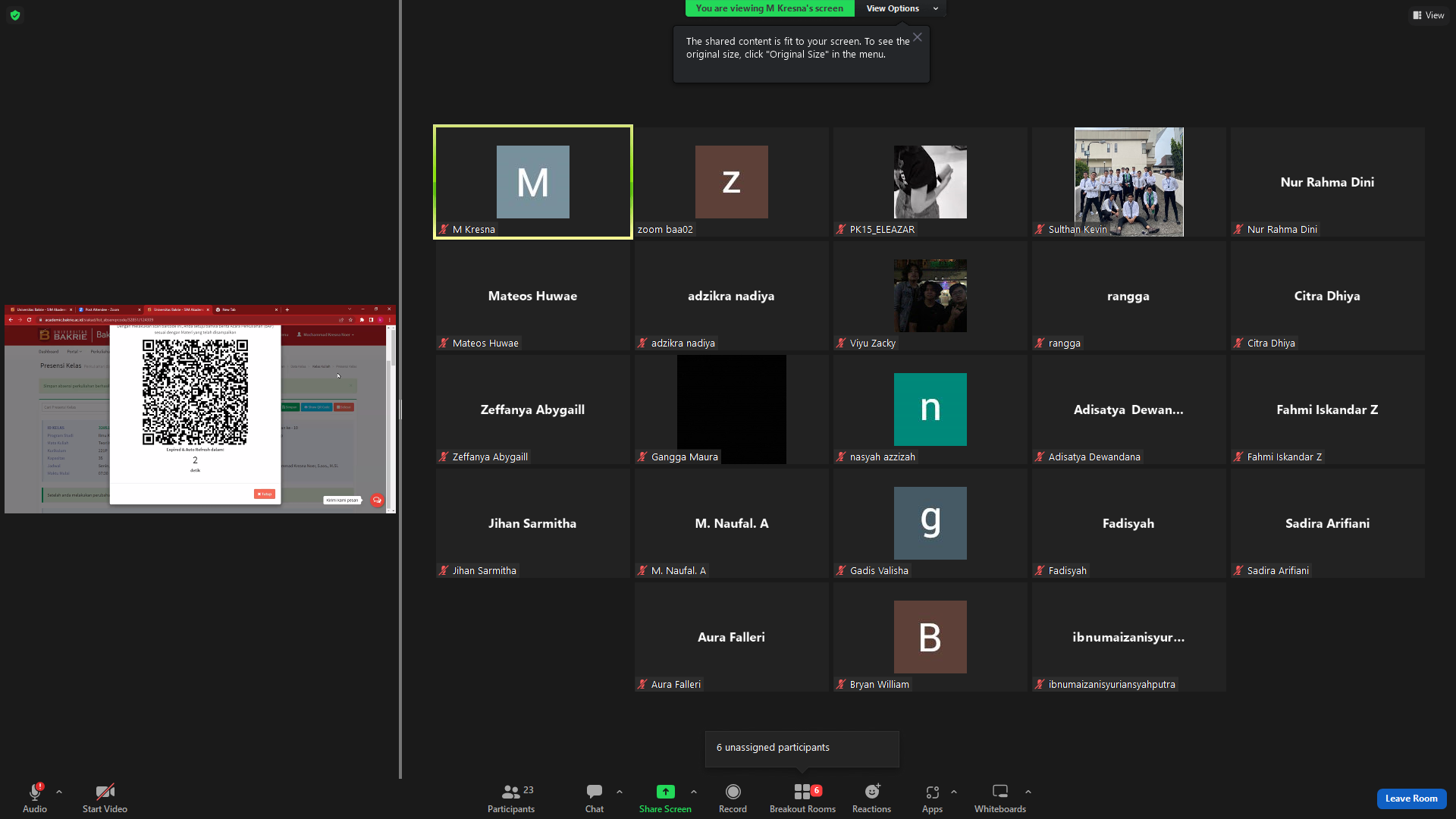Expand the Apps options arrow
Screen dimensions: 1456x819
[x=954, y=792]
